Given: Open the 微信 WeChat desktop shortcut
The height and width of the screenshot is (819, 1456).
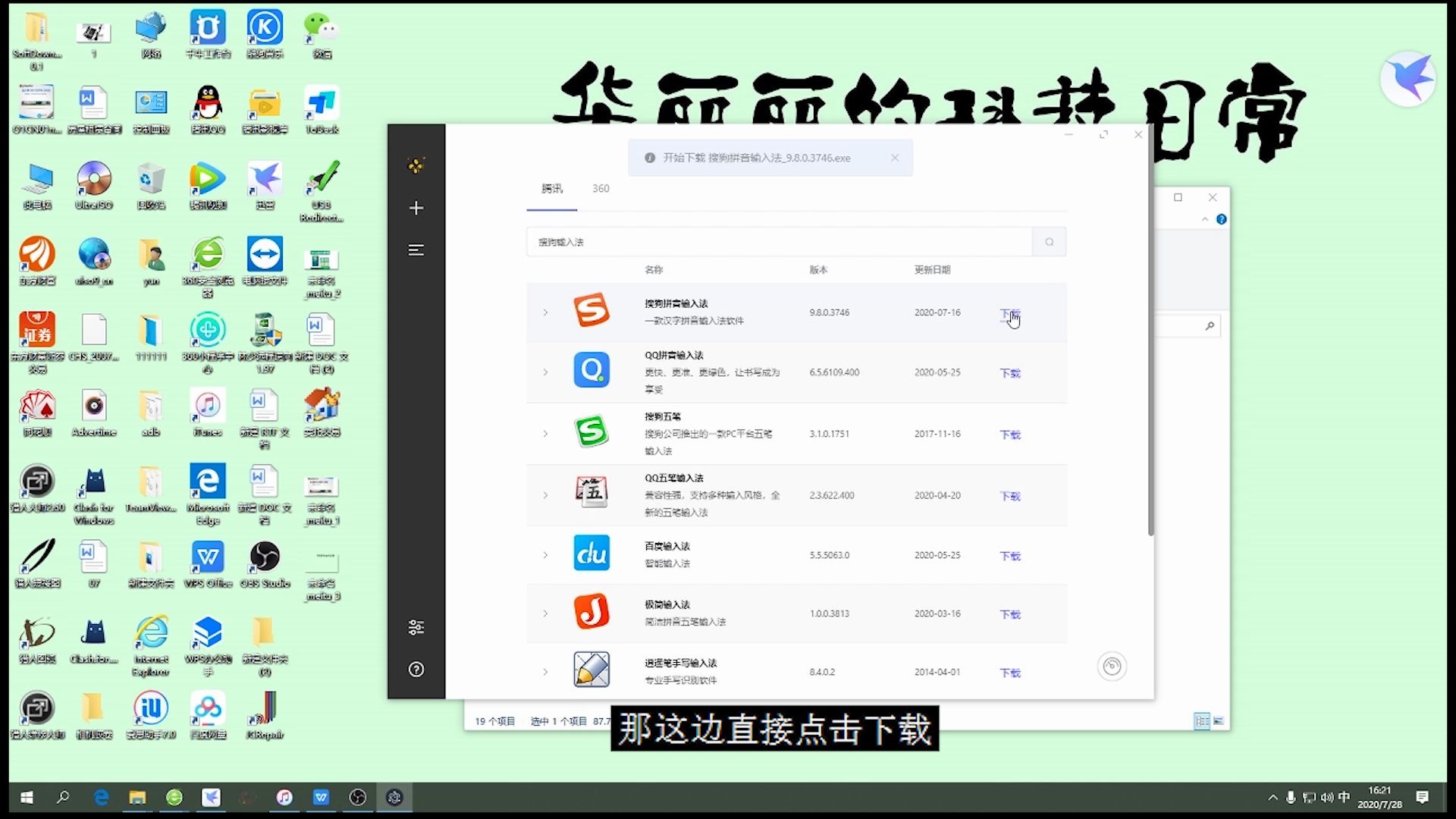Looking at the screenshot, I should click(322, 34).
